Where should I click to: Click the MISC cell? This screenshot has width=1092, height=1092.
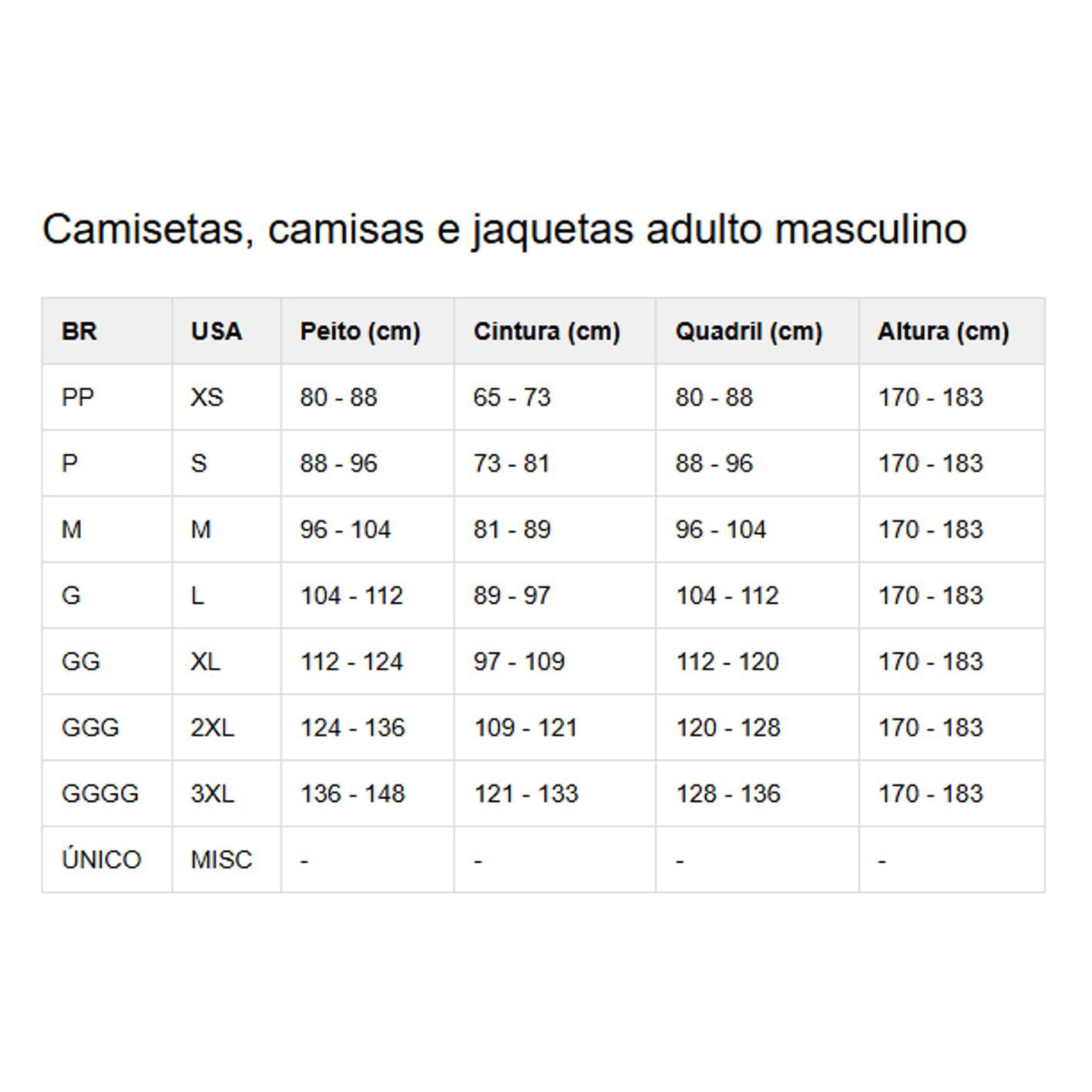(x=221, y=859)
